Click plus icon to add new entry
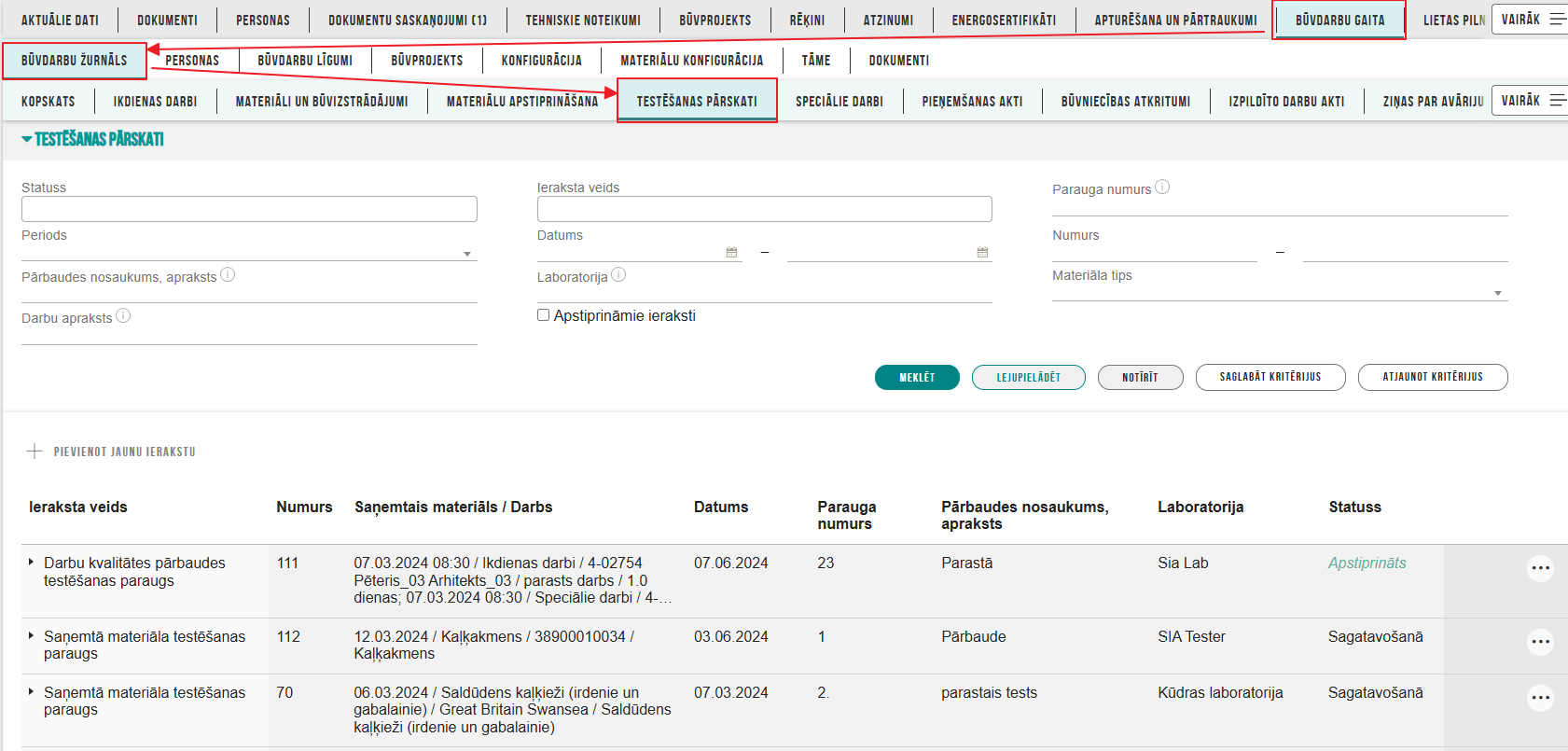The width and height of the screenshot is (1568, 751). click(x=35, y=452)
